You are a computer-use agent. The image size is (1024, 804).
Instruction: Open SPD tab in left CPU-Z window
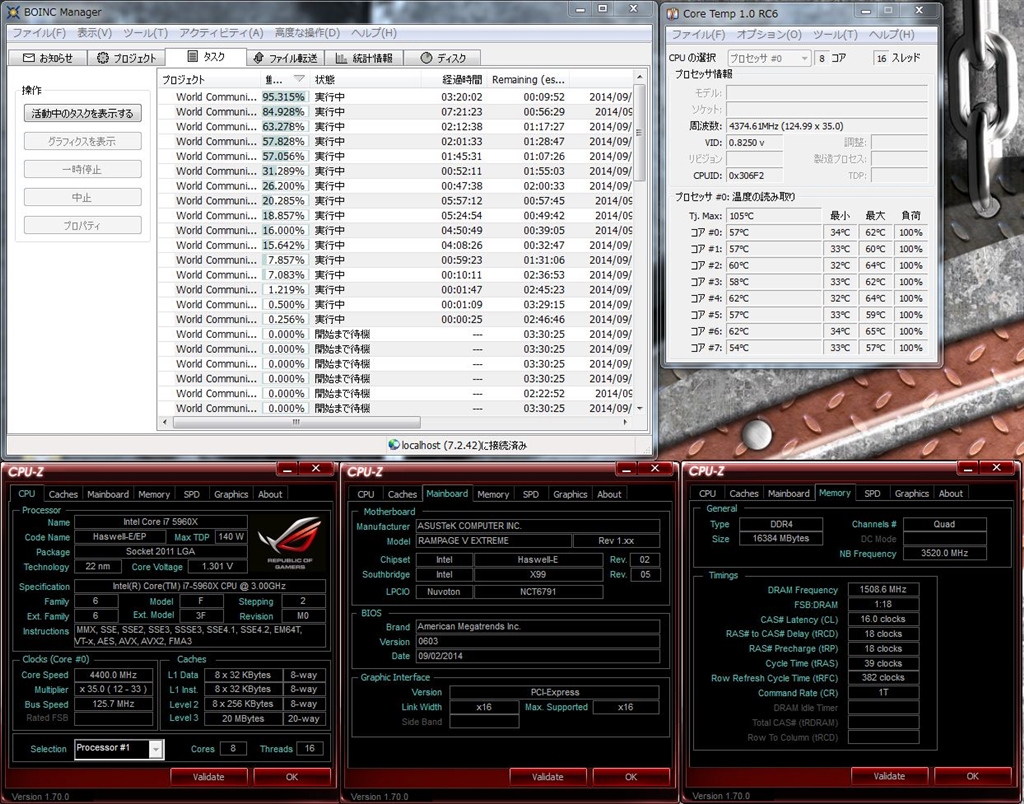tap(191, 494)
